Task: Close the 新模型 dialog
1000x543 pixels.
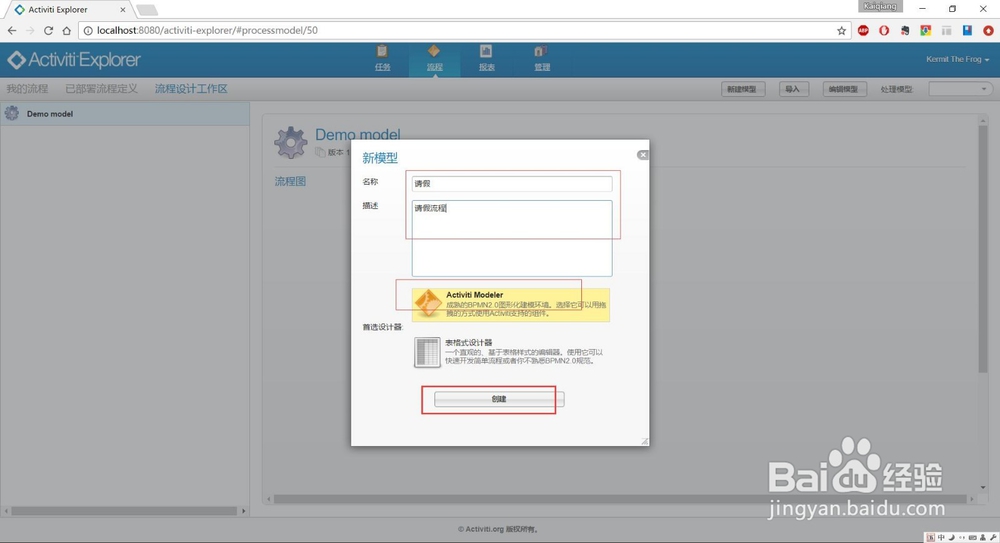Action: point(642,155)
